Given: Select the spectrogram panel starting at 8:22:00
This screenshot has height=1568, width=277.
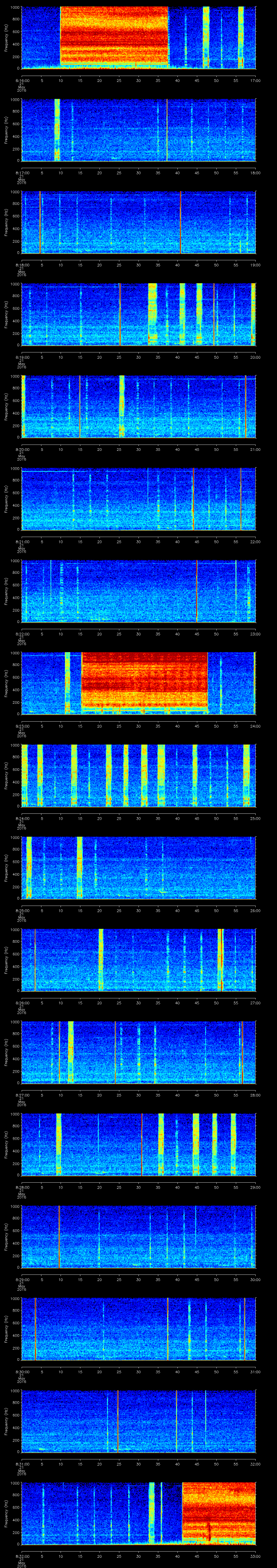Looking at the screenshot, I should tap(139, 591).
